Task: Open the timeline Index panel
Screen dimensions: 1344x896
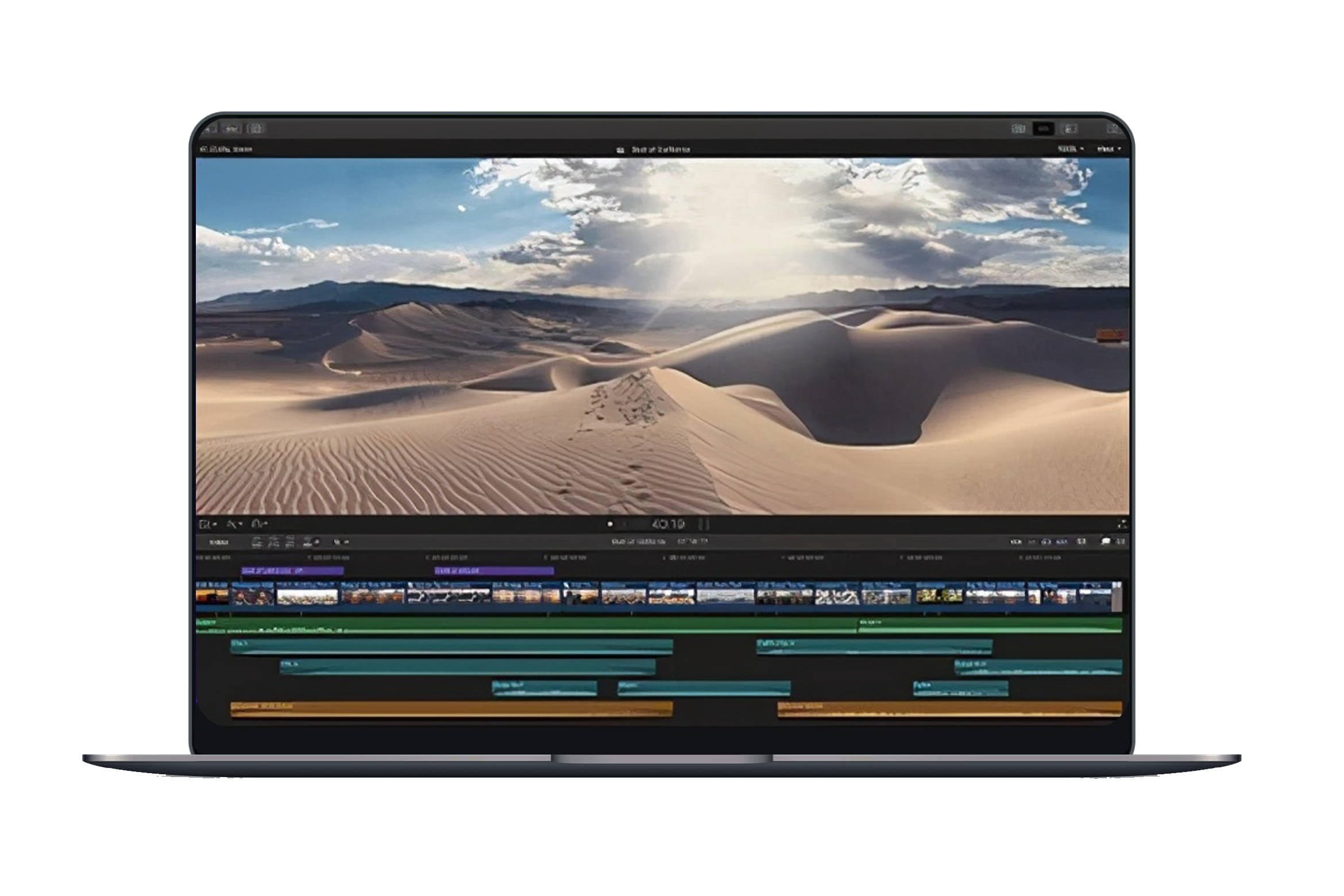Action: click(x=219, y=542)
